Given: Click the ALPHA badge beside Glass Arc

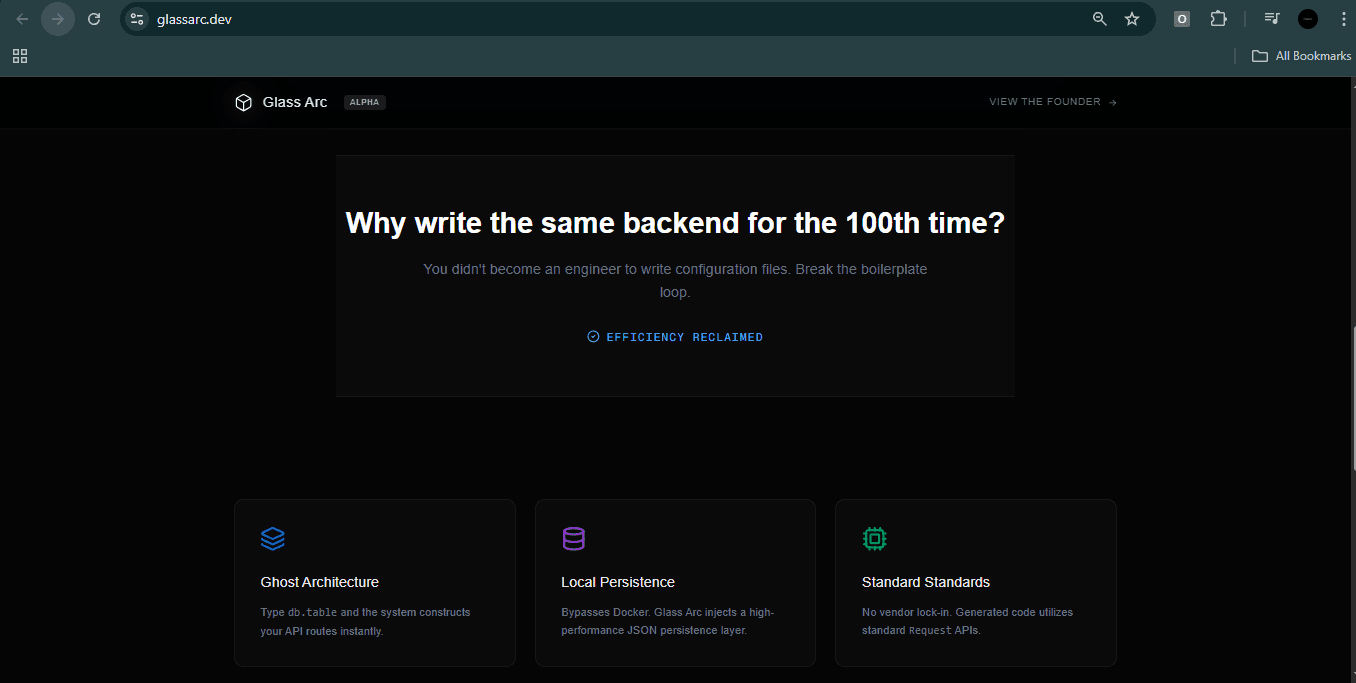Looking at the screenshot, I should (x=364, y=102).
